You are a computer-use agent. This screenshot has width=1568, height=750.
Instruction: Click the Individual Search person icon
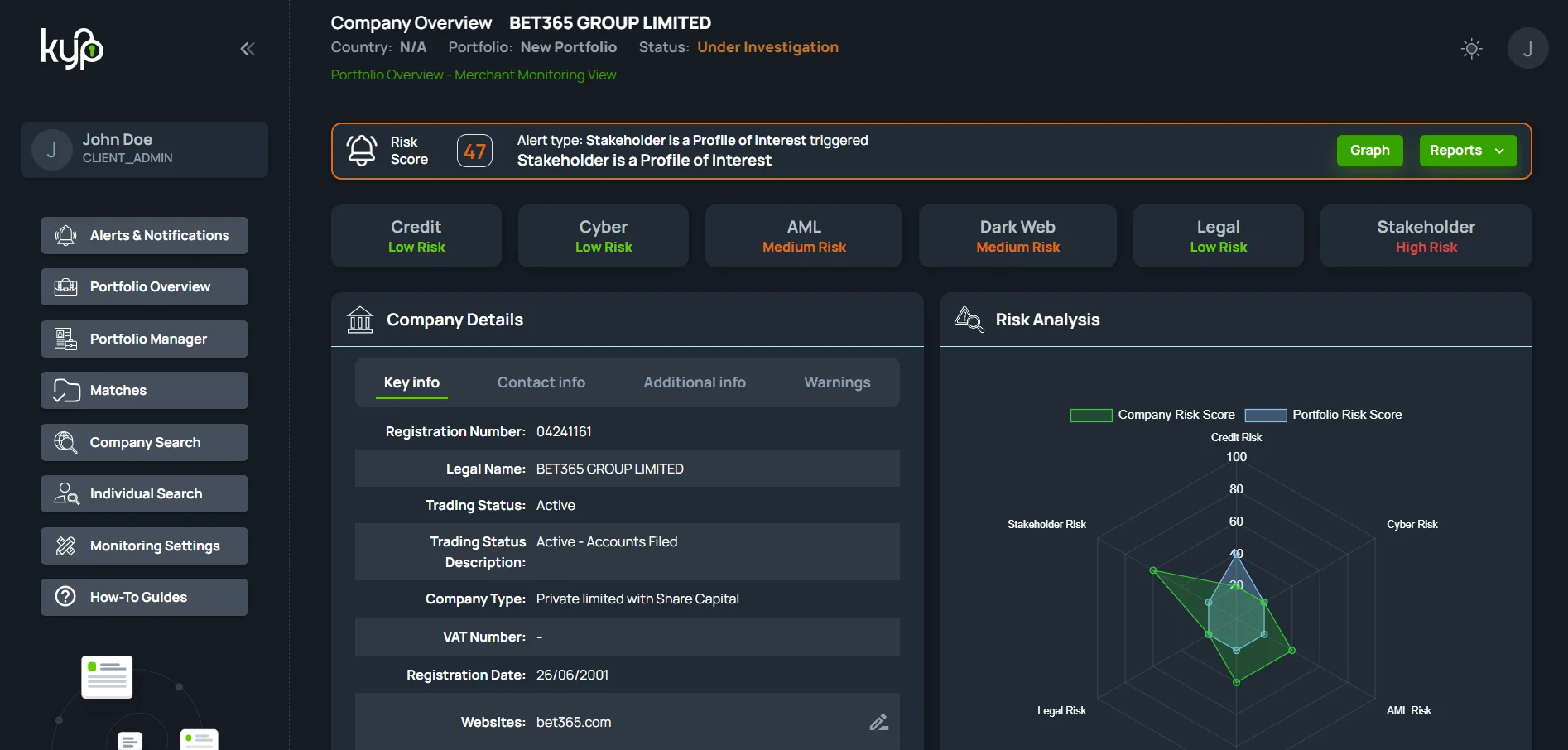click(66, 494)
